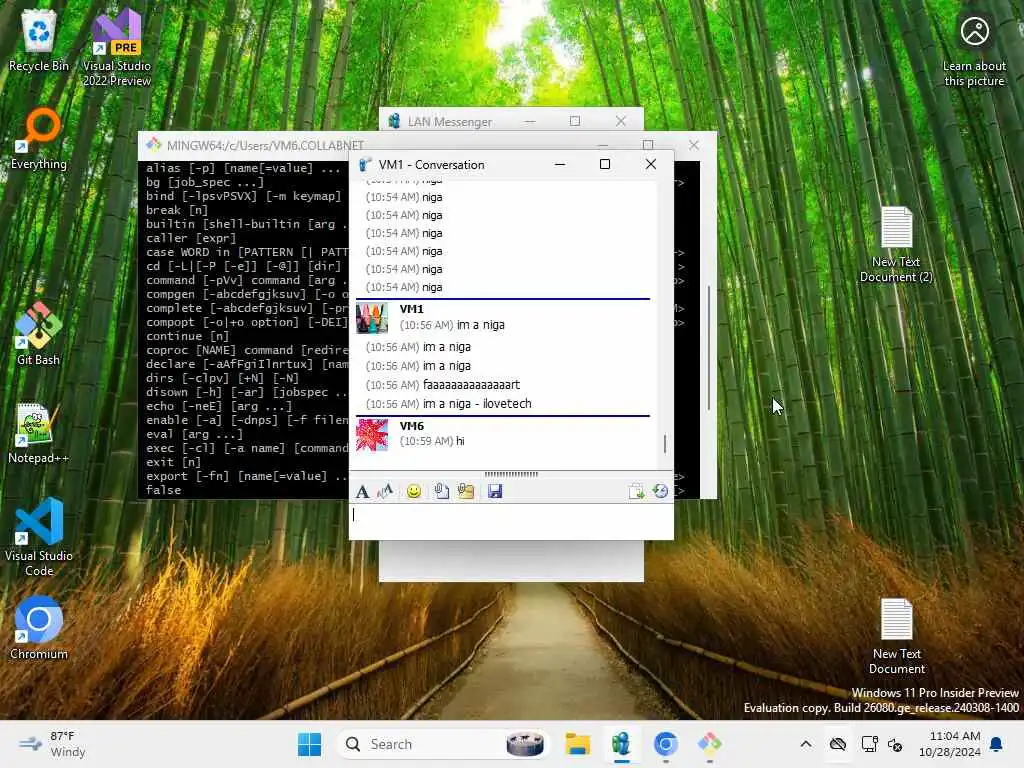Click the VM6 sender name header
1024x768 pixels.
click(411, 426)
